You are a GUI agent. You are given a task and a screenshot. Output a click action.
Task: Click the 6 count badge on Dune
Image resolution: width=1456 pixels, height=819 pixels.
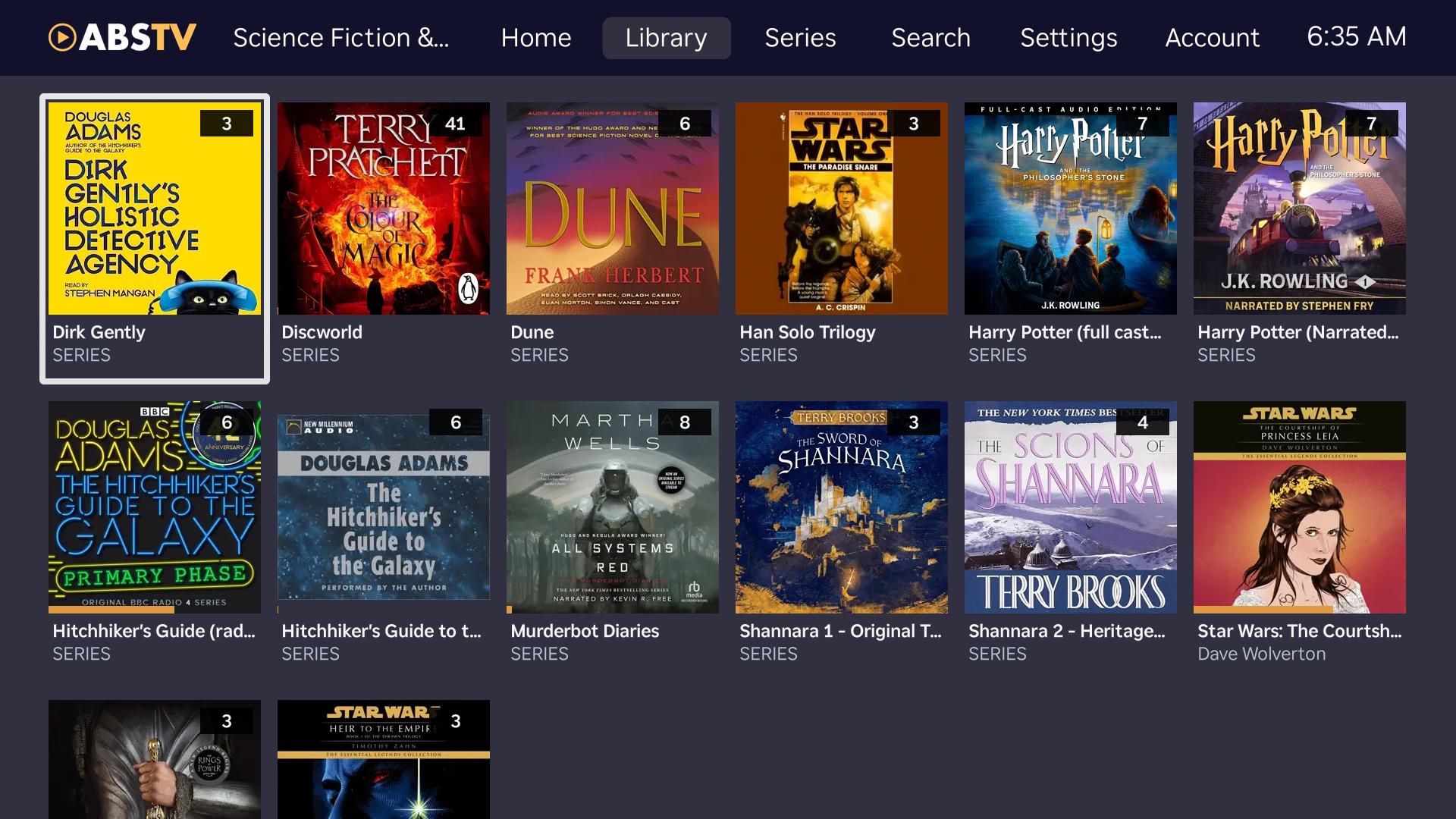point(685,124)
